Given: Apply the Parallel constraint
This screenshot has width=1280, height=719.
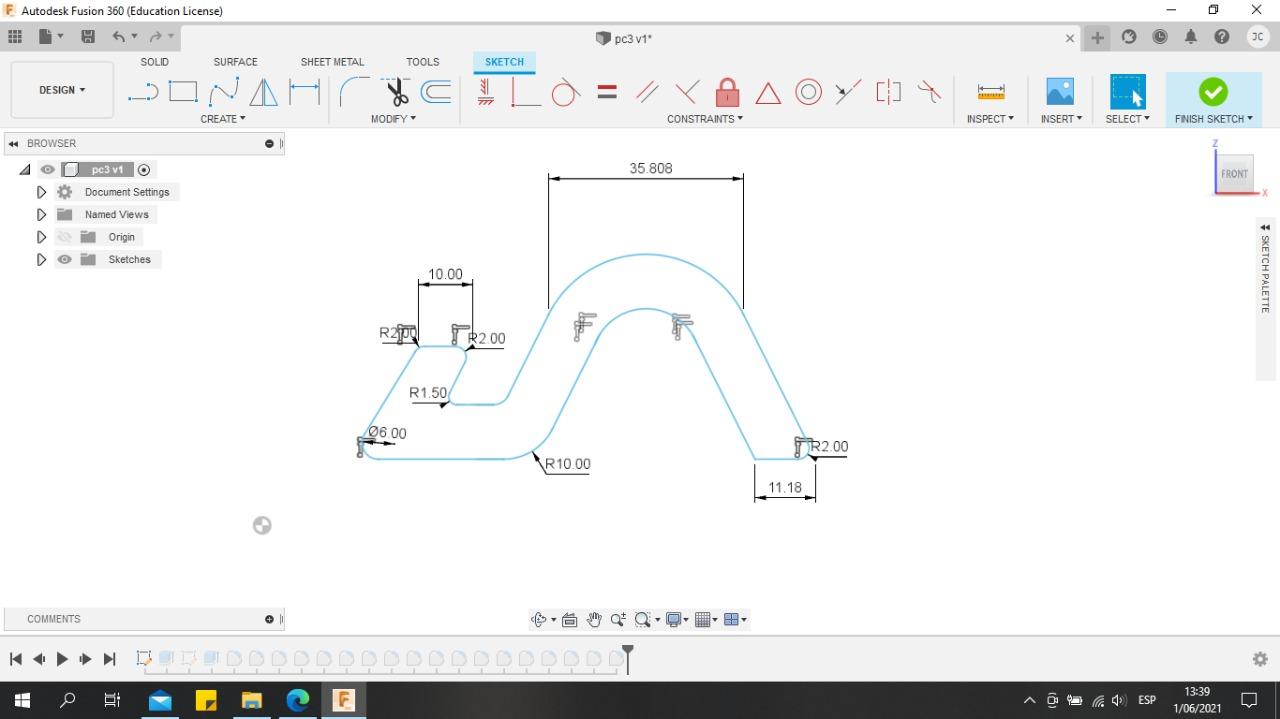Looking at the screenshot, I should tap(647, 93).
